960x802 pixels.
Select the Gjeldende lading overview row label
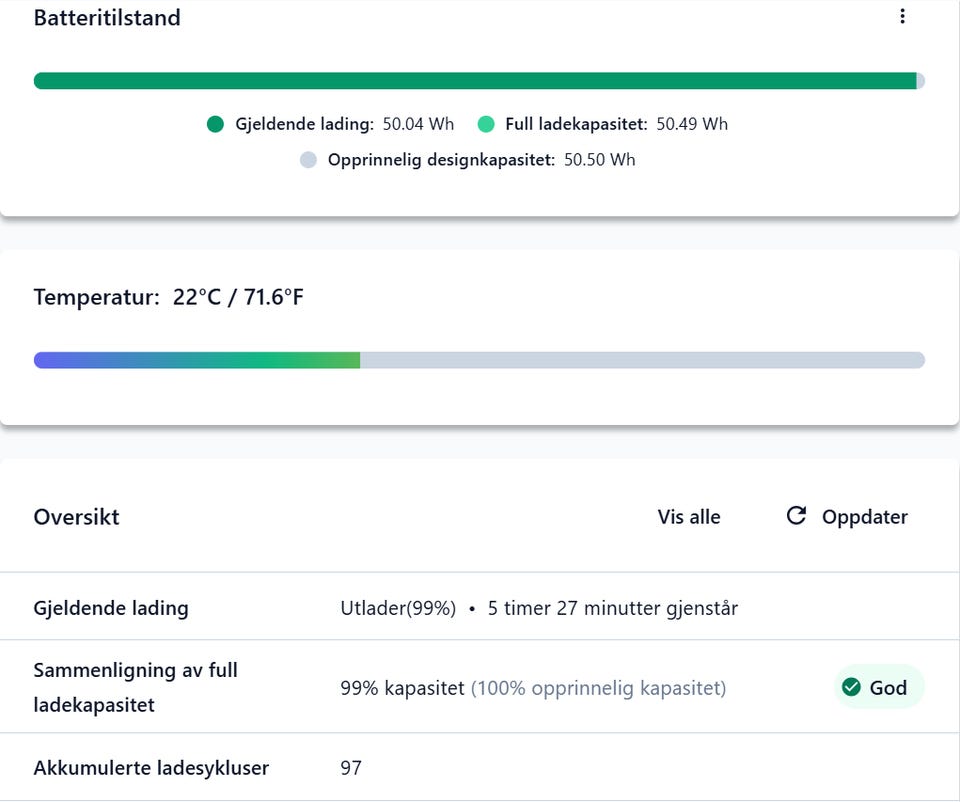click(111, 608)
